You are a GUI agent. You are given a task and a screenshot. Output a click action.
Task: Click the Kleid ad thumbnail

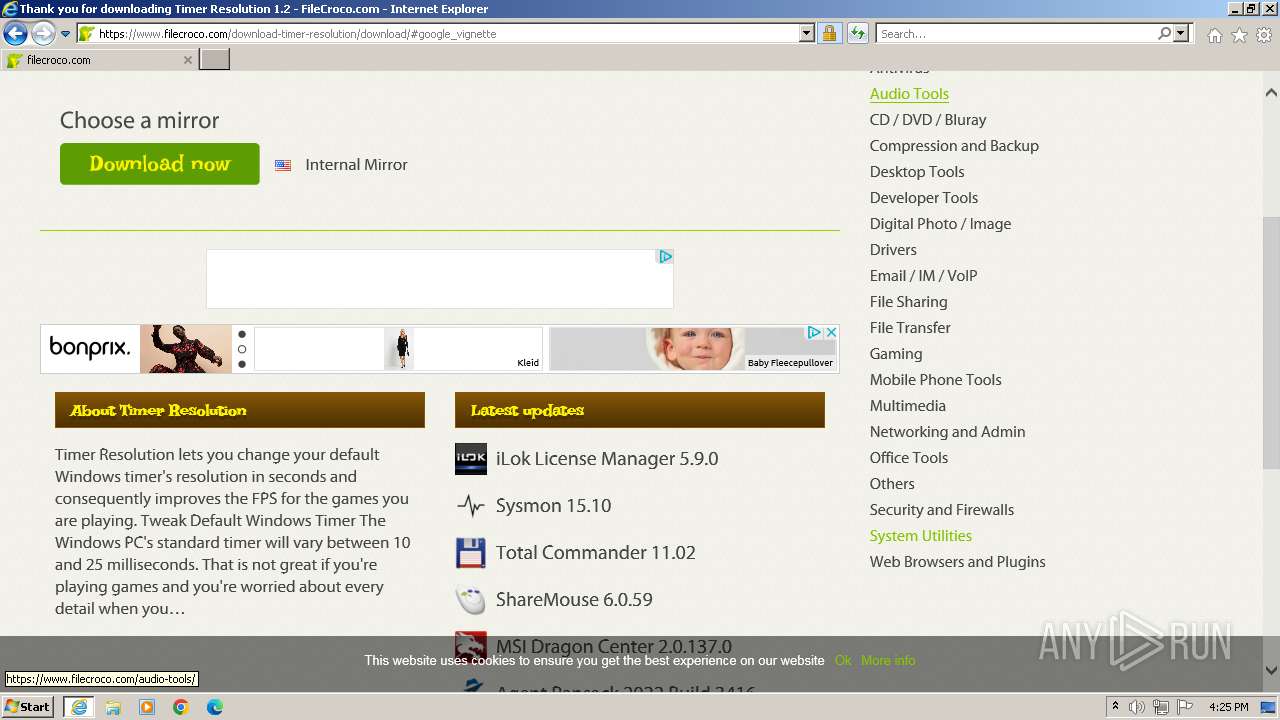tap(398, 349)
